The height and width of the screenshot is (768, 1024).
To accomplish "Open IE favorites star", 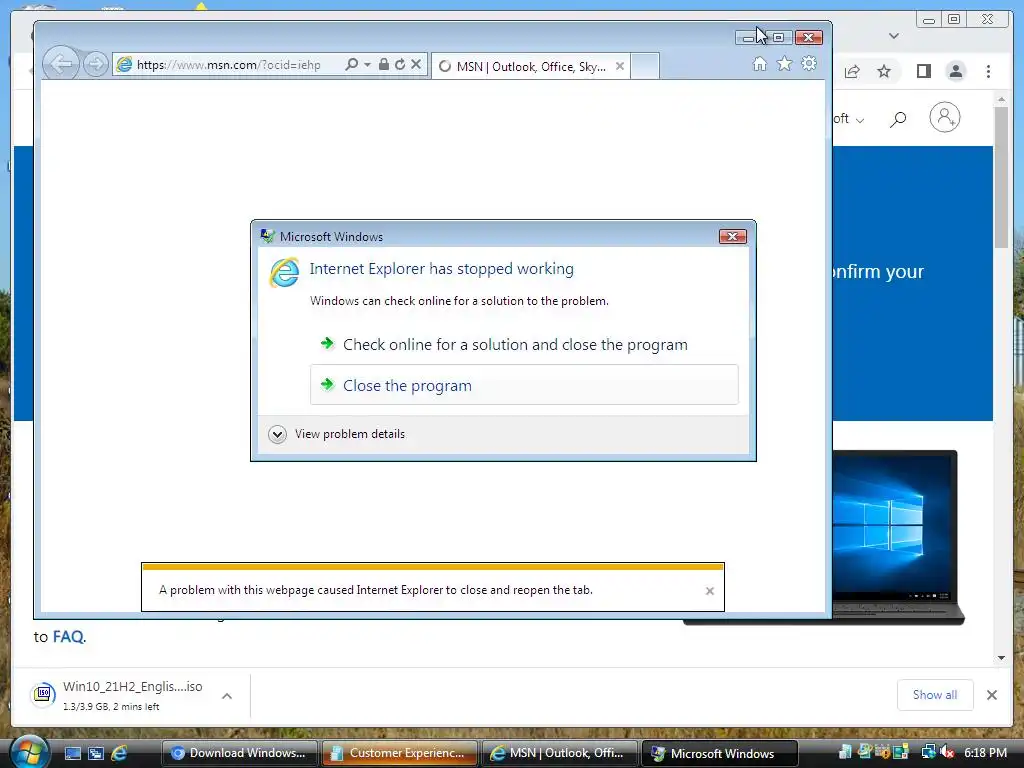I will pyautogui.click(x=784, y=63).
